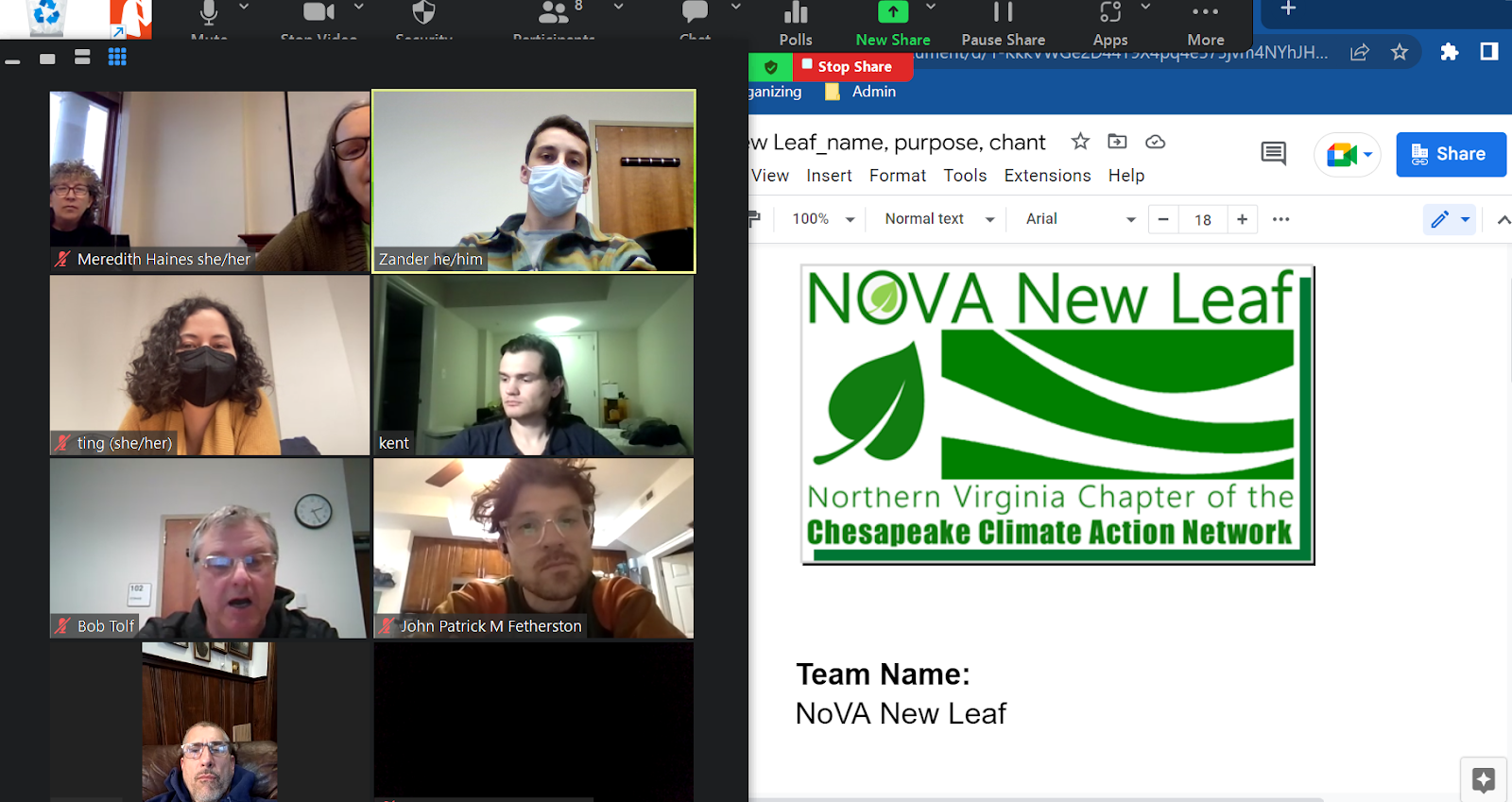Image resolution: width=1512 pixels, height=802 pixels.
Task: Edit font size field 18
Action: [x=1203, y=219]
